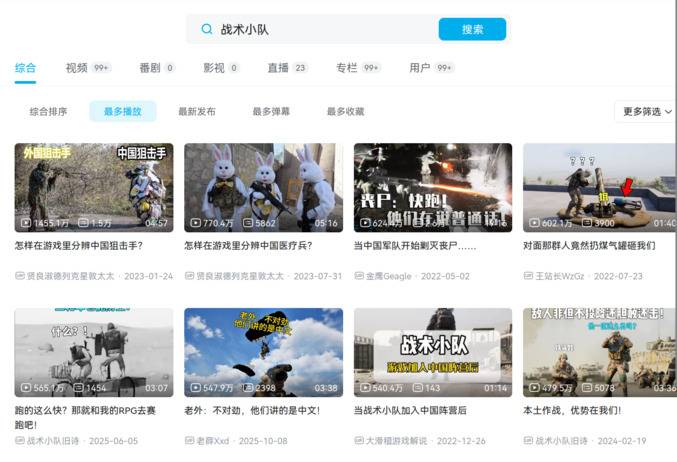Select 综合排序 sort option
This screenshot has width=677, height=462.
tap(48, 111)
